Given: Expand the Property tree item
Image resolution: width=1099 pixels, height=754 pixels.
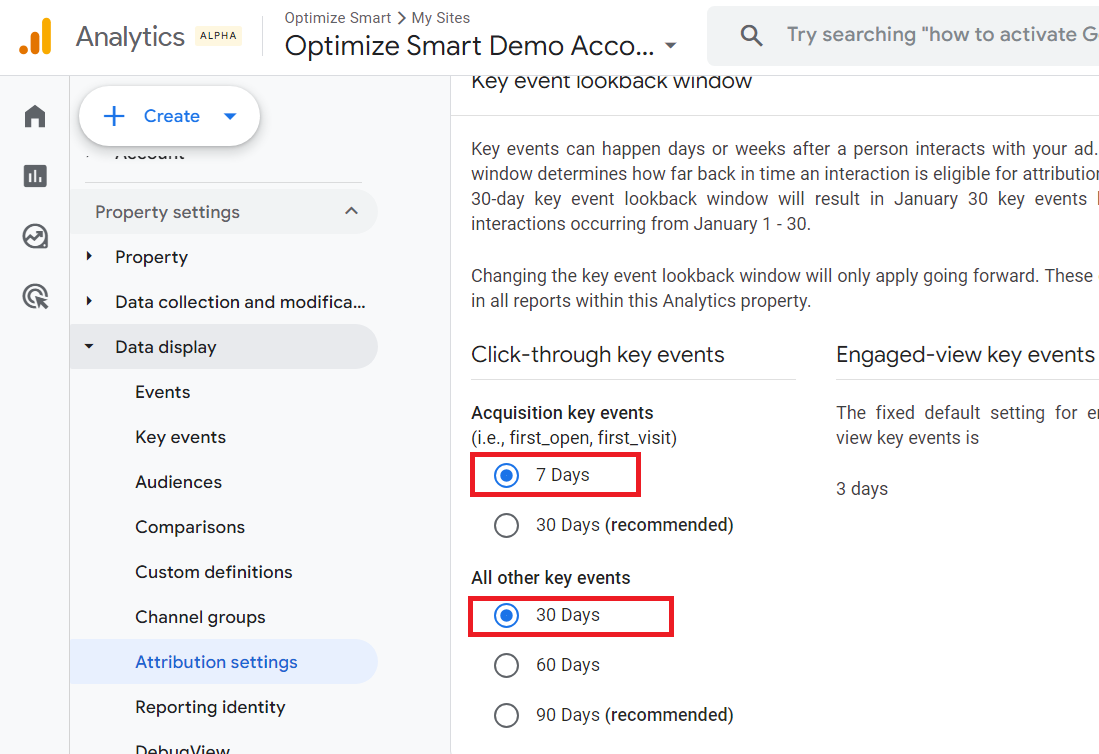Looking at the screenshot, I should coord(90,257).
